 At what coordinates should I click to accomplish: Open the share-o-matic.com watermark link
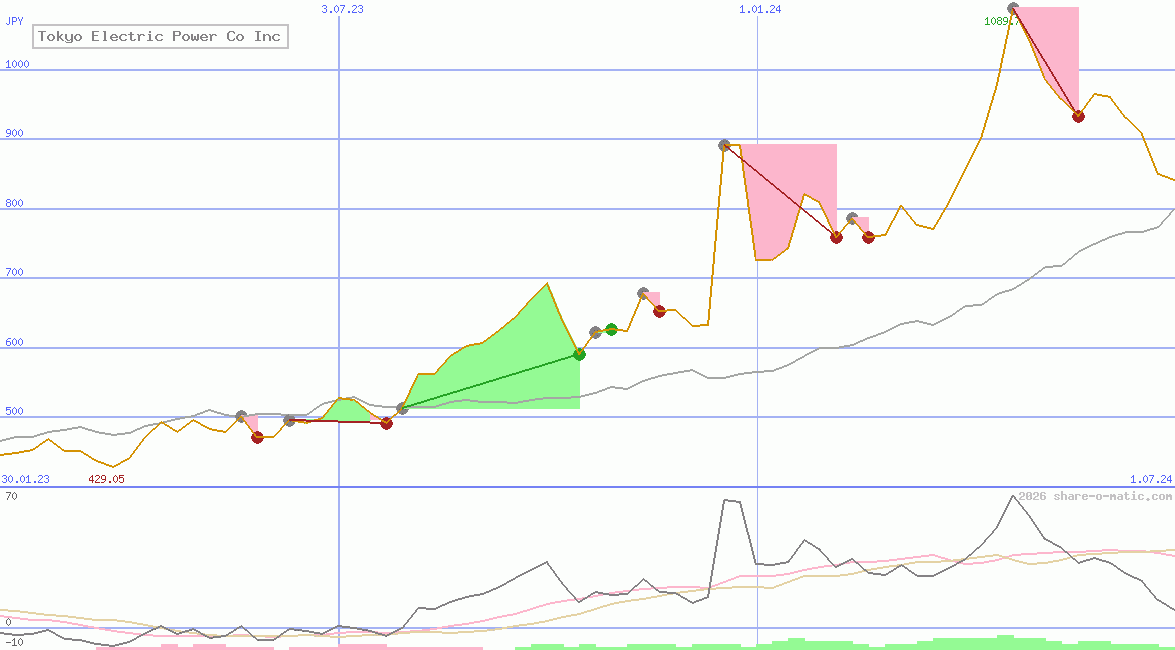pos(1095,496)
